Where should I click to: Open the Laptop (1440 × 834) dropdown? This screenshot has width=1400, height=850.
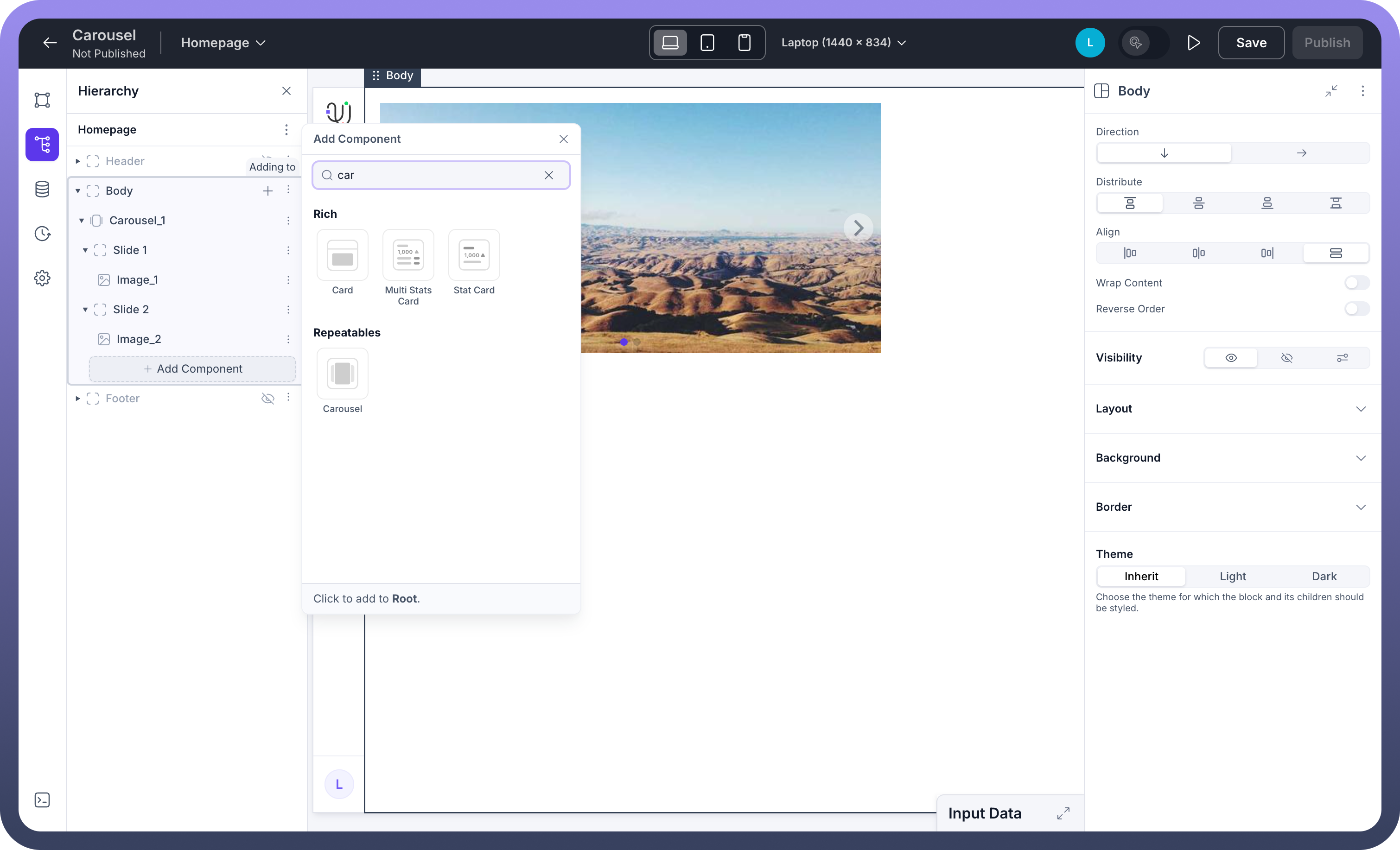click(843, 43)
